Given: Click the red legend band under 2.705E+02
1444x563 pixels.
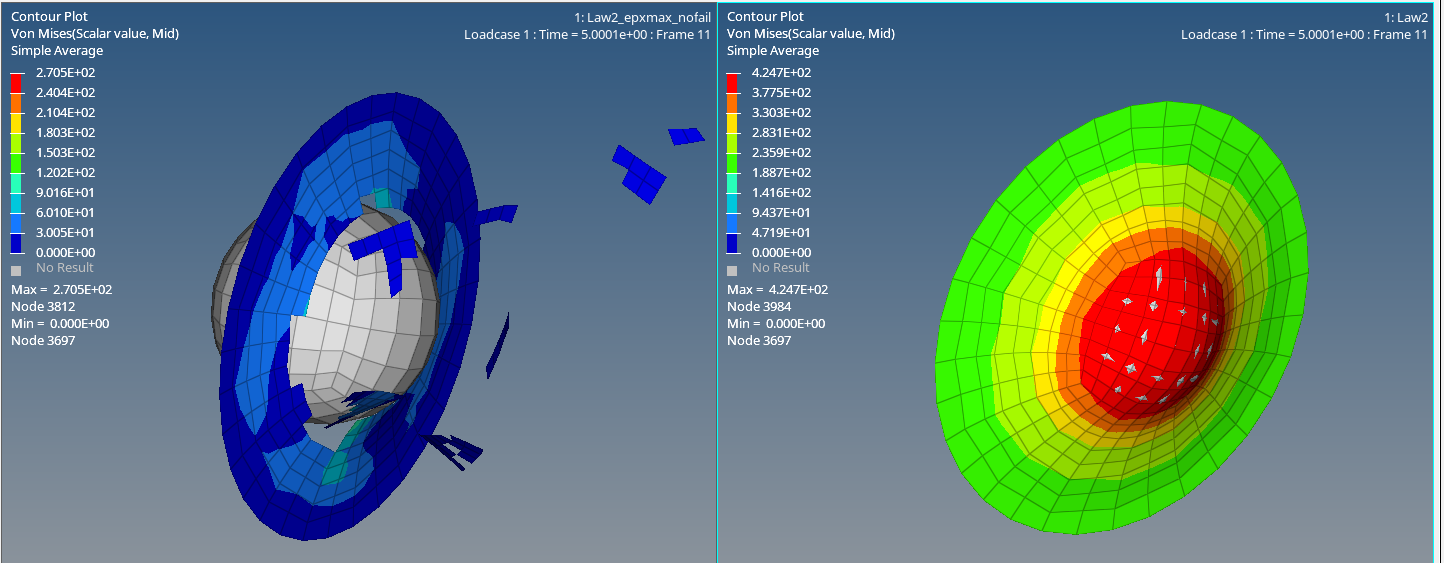Looking at the screenshot, I should [17, 82].
